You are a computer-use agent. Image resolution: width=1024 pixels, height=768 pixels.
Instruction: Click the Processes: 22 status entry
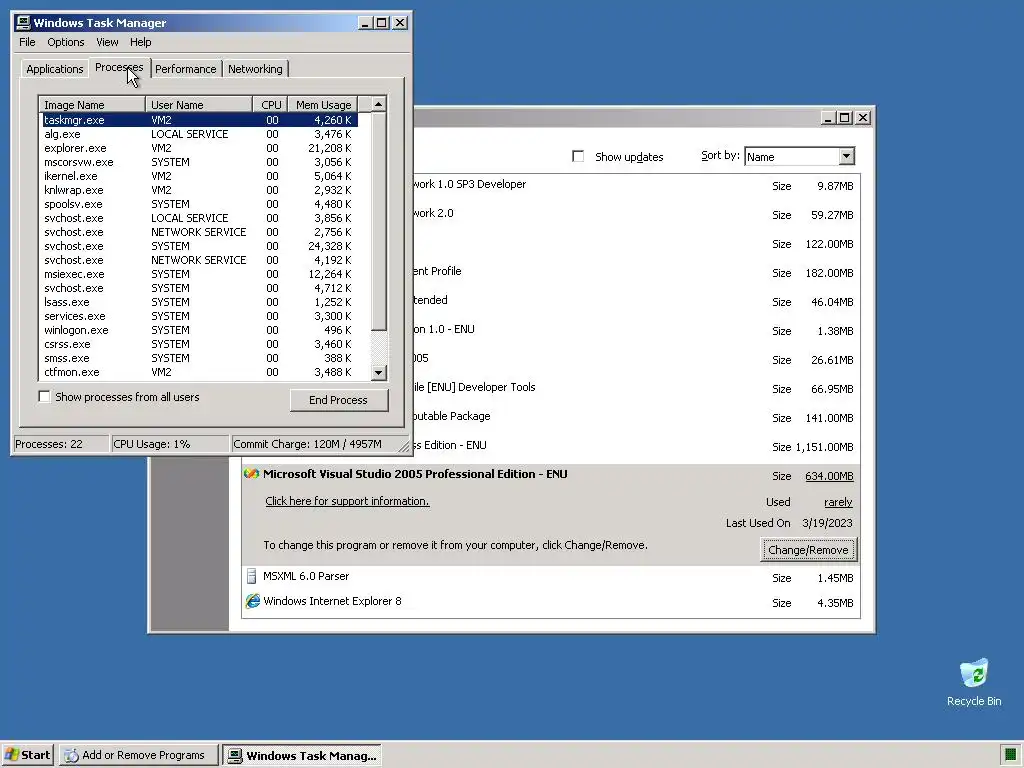pyautogui.click(x=61, y=444)
